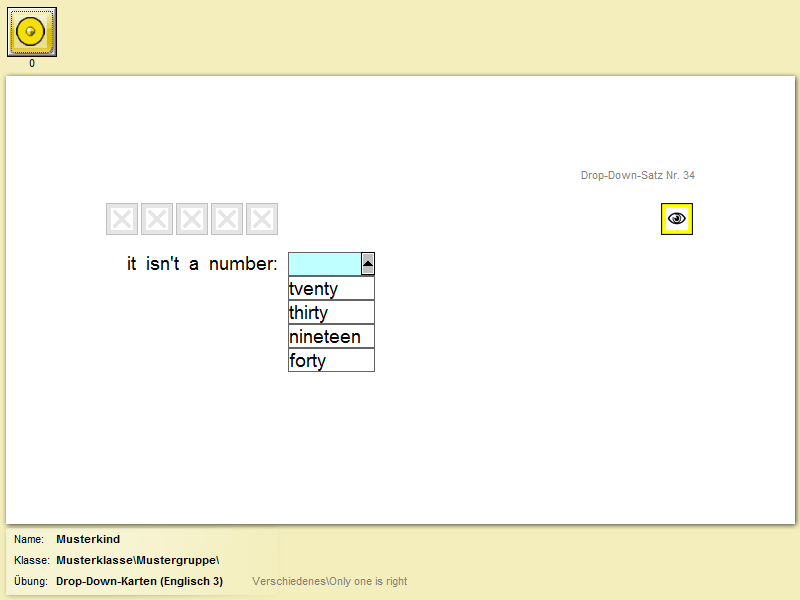
Task: Click the name "Musterkind"
Action: coord(88,539)
